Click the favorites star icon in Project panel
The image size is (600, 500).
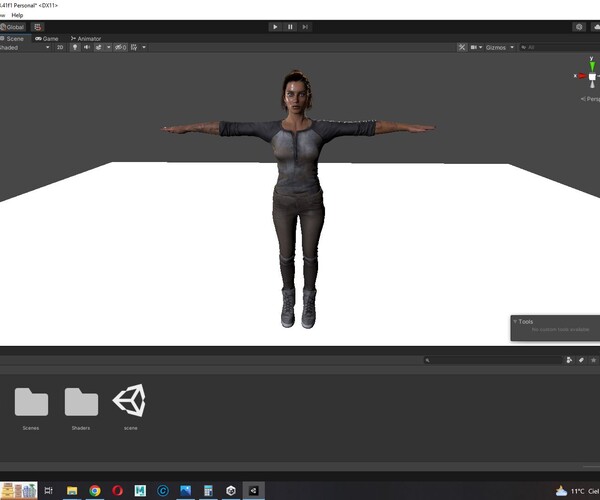pos(593,360)
